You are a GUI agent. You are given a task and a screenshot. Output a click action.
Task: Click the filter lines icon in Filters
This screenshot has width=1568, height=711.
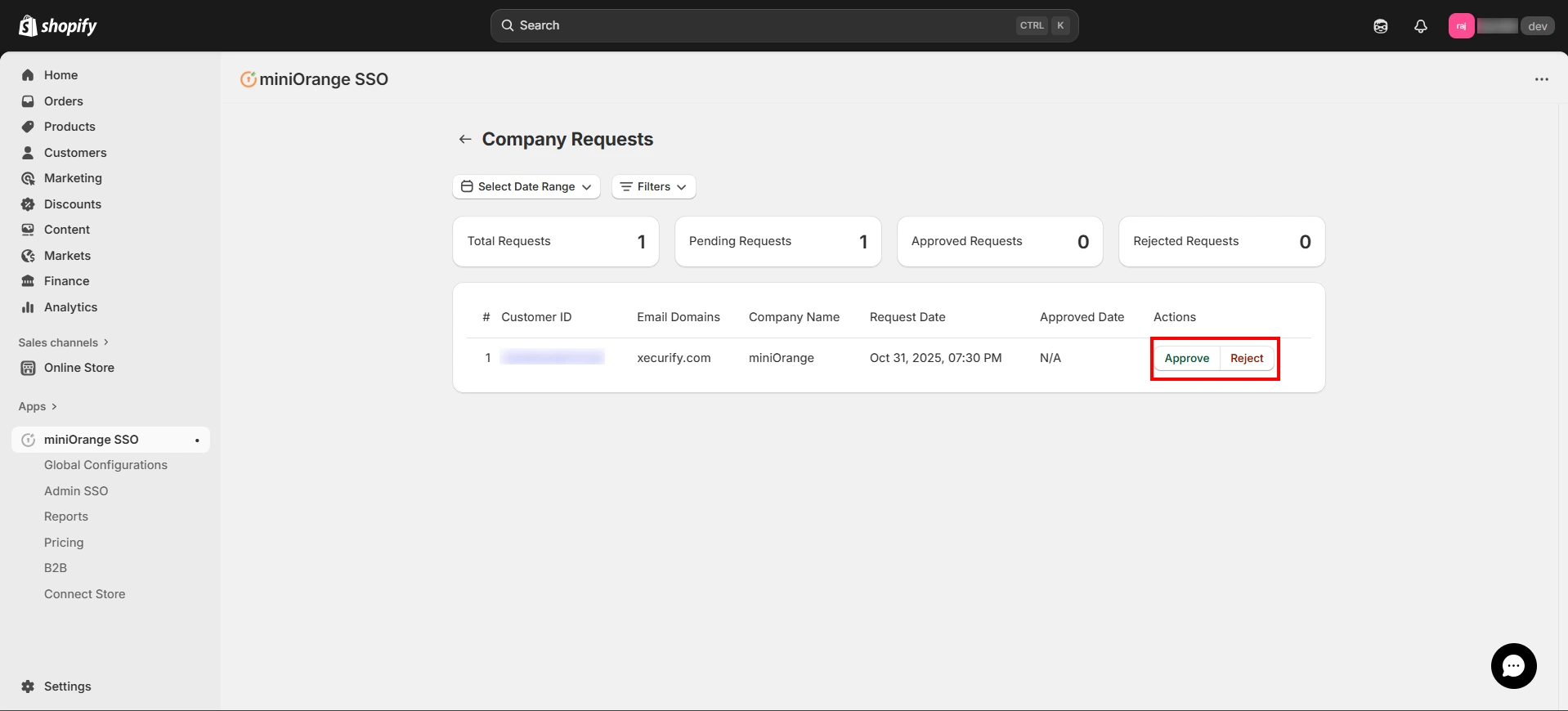click(626, 186)
